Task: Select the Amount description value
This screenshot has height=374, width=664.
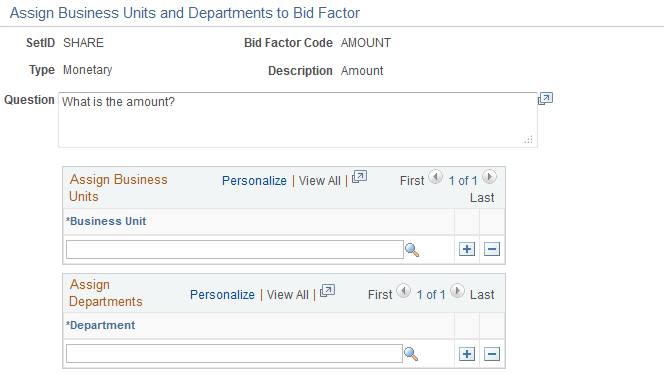Action: [362, 71]
